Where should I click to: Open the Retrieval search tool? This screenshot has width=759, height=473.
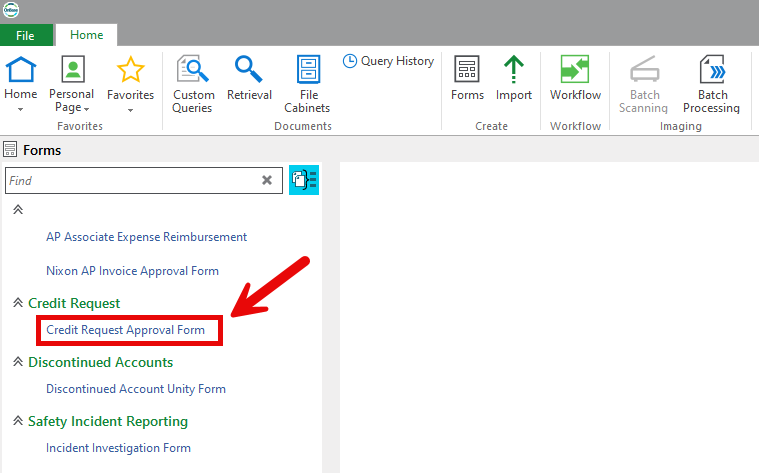[x=249, y=70]
